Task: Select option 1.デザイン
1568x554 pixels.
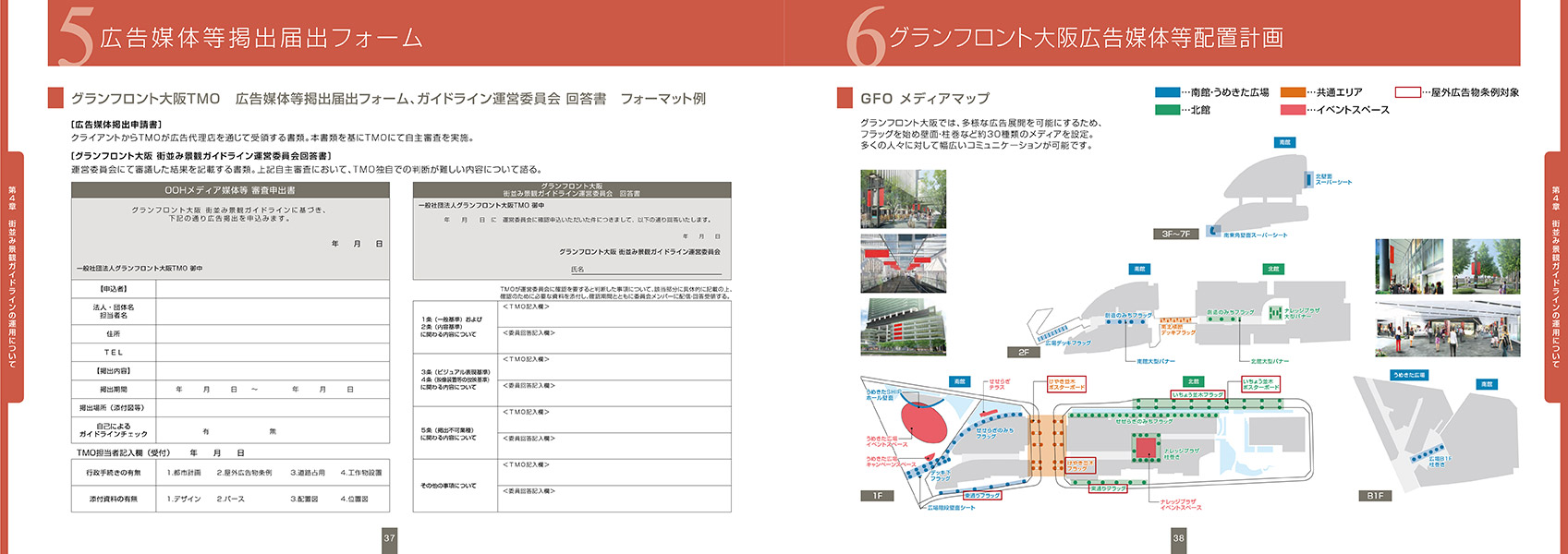Action: [183, 499]
